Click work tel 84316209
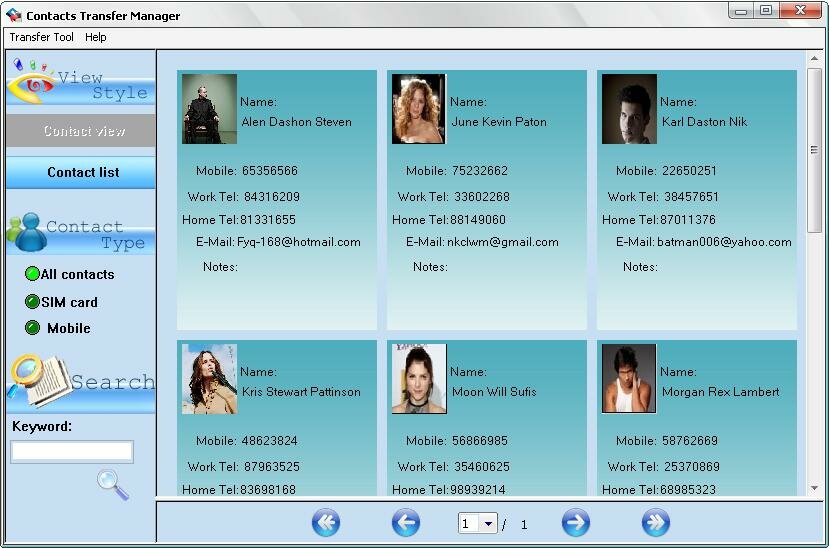The image size is (829, 548). [x=272, y=197]
